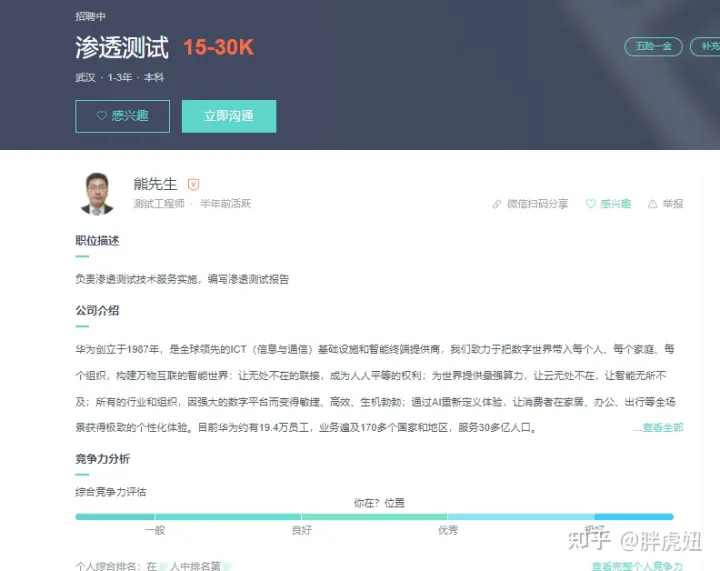Click the job title 渗透测试
Image resolution: width=720 pixels, height=571 pixels.
122,47
